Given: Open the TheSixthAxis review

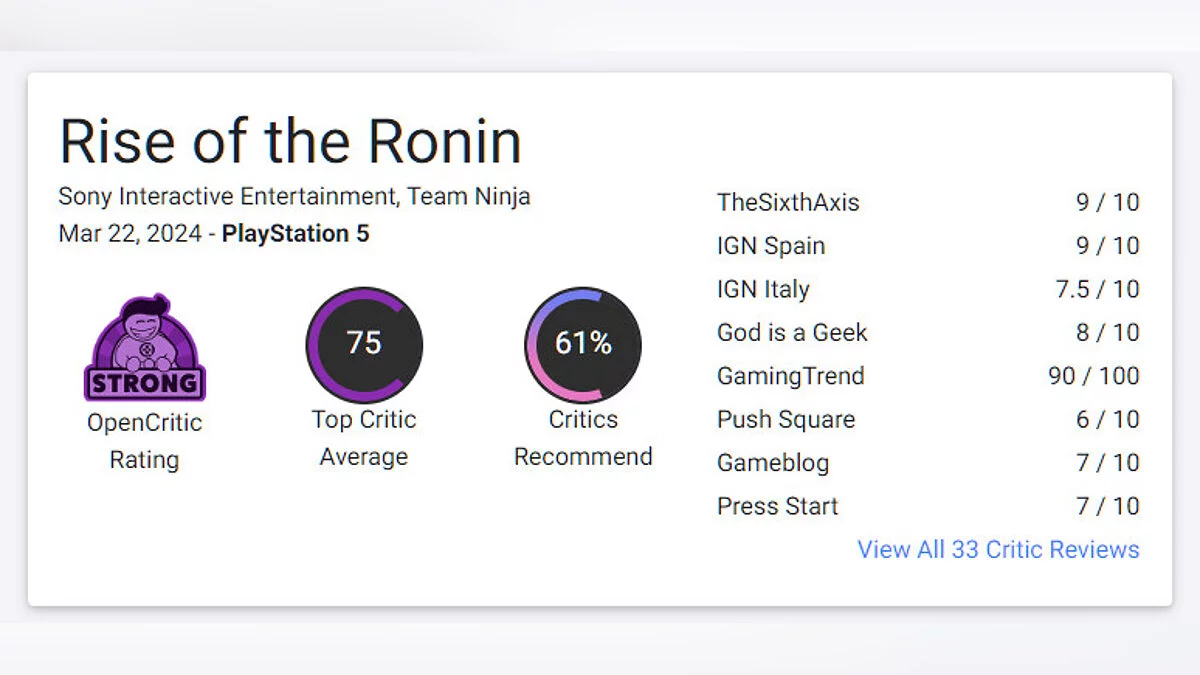Looking at the screenshot, I should coord(788,202).
